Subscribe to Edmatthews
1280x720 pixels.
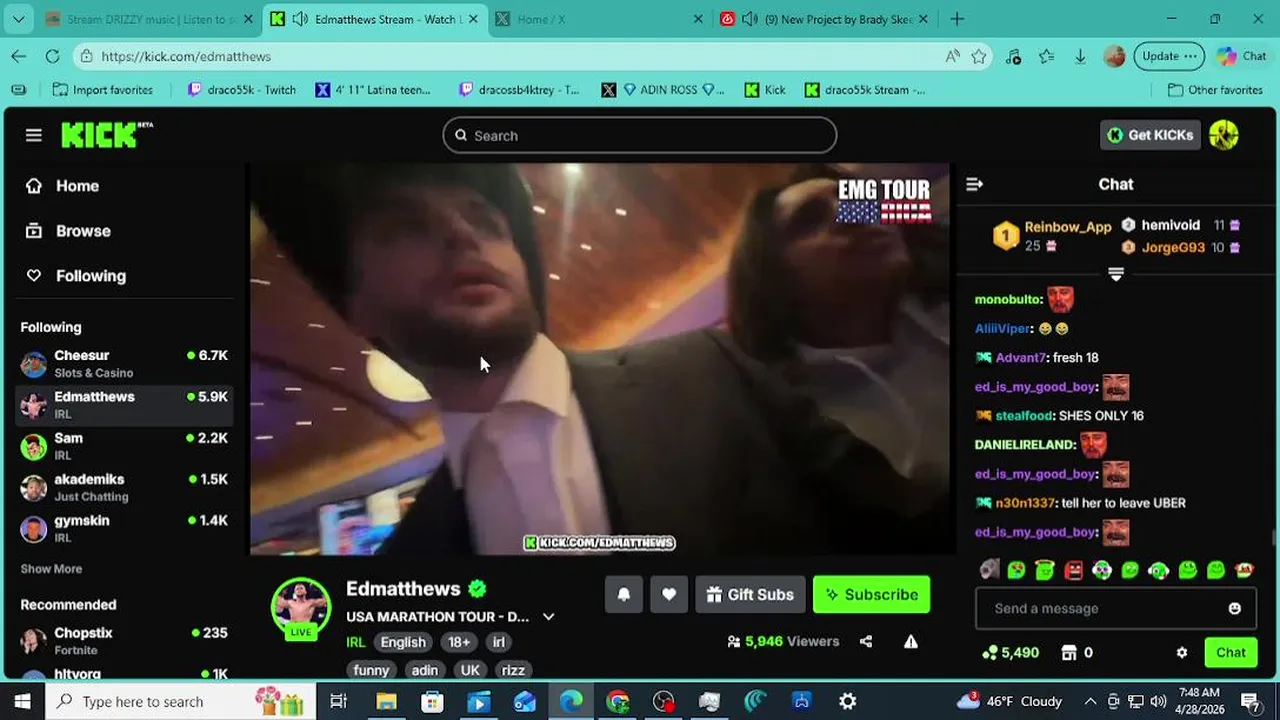pos(871,594)
